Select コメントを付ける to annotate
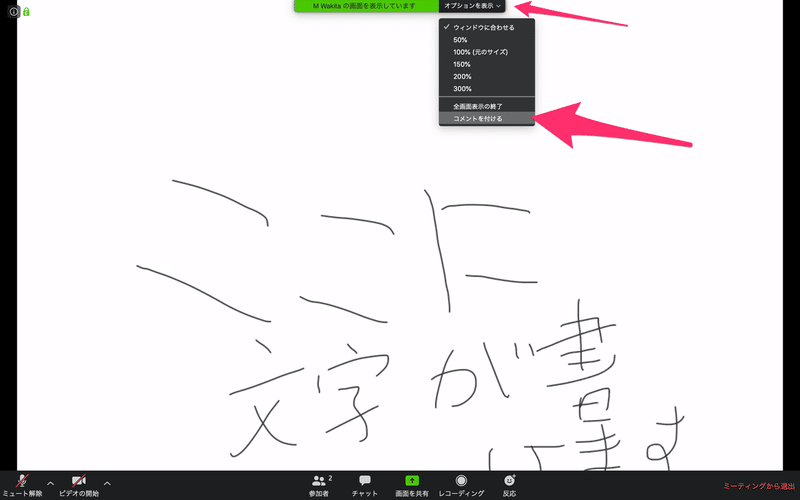The height and width of the screenshot is (500, 800). coord(487,118)
